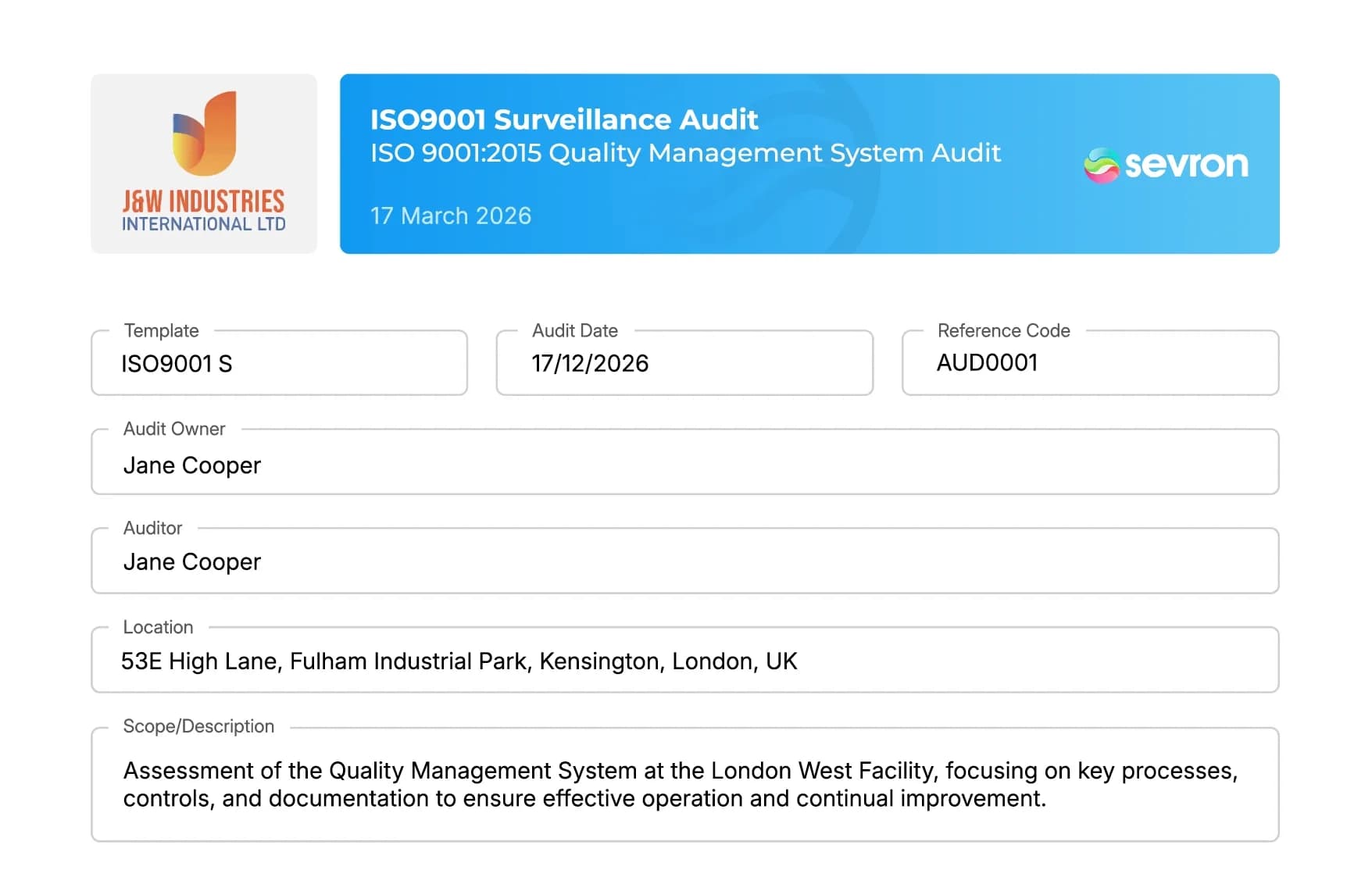Click the Auditor label
The height and width of the screenshot is (884, 1372).
click(152, 528)
